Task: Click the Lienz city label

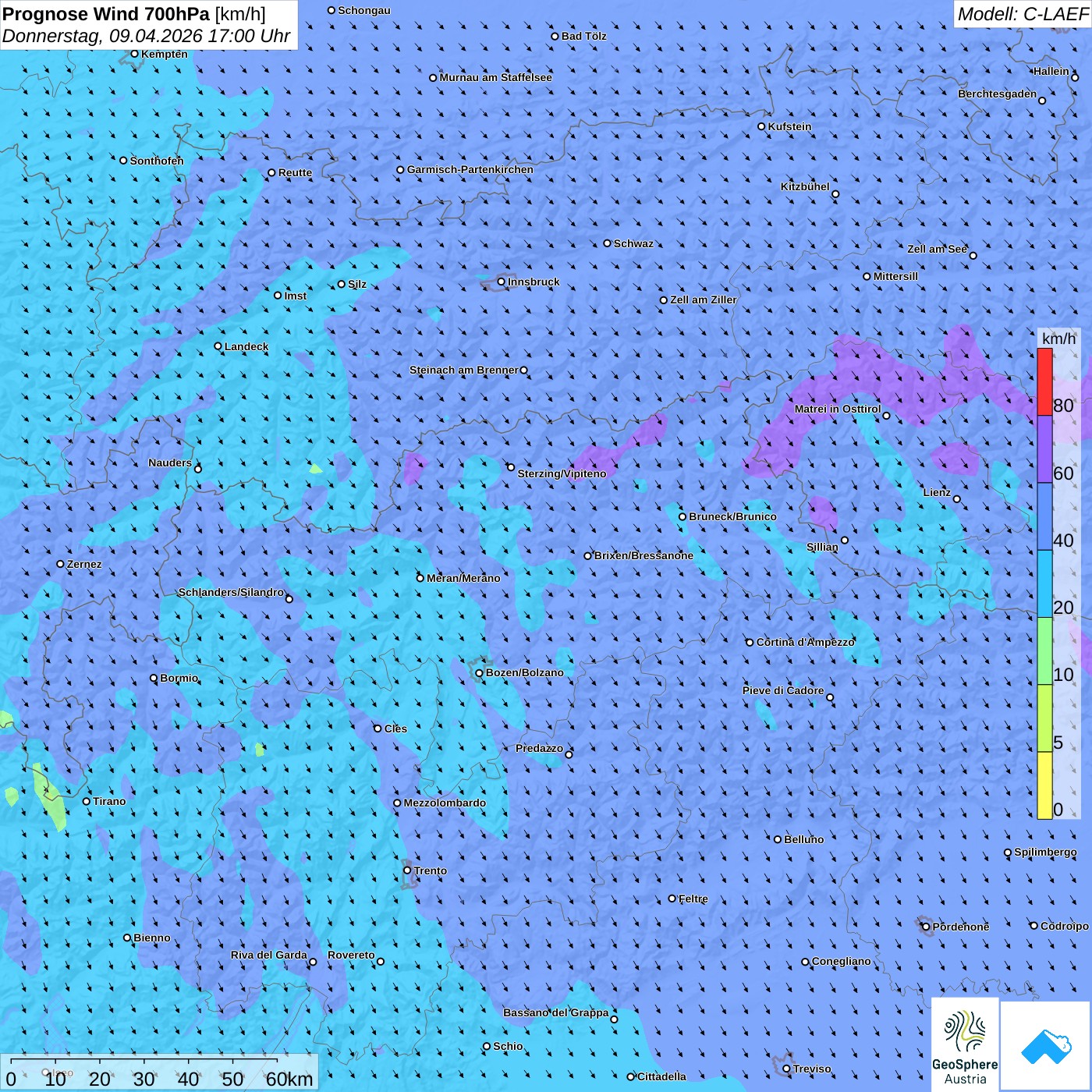Action: (937, 492)
